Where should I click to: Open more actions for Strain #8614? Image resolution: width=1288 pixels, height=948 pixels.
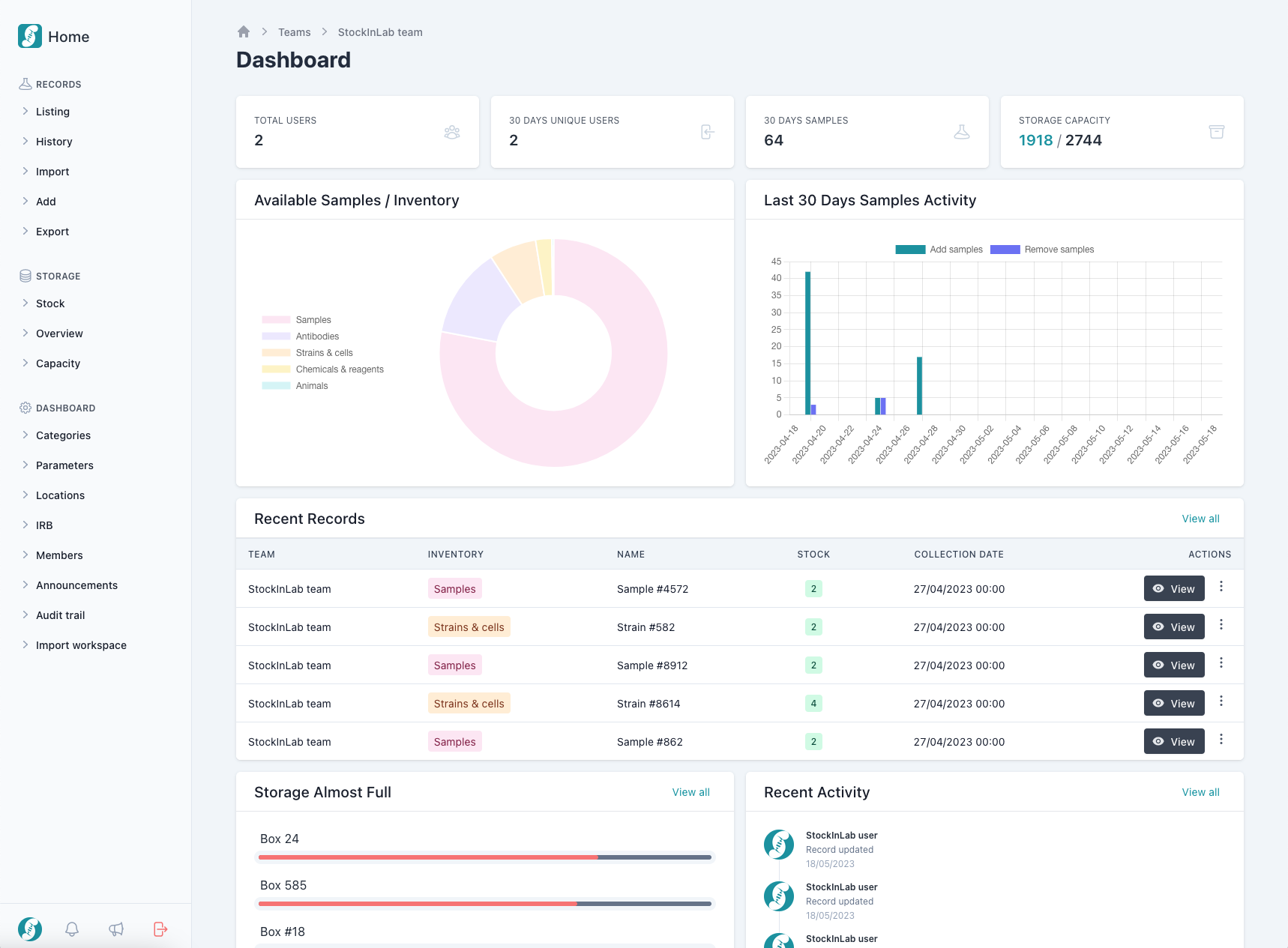(1221, 701)
